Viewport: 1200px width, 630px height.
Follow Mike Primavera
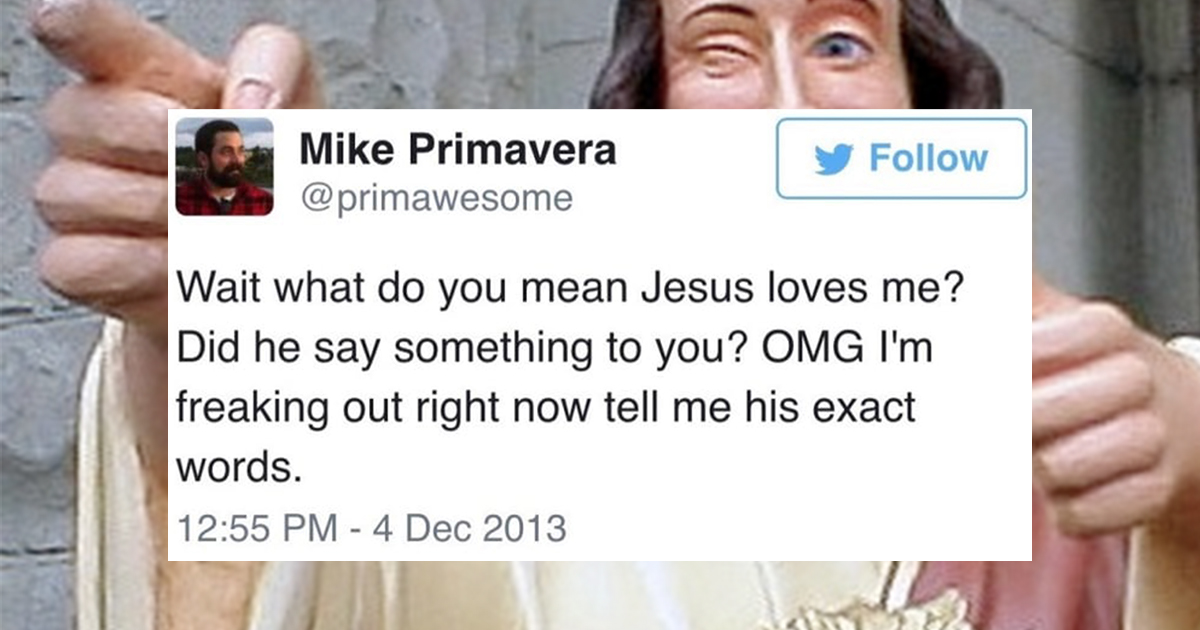901,158
